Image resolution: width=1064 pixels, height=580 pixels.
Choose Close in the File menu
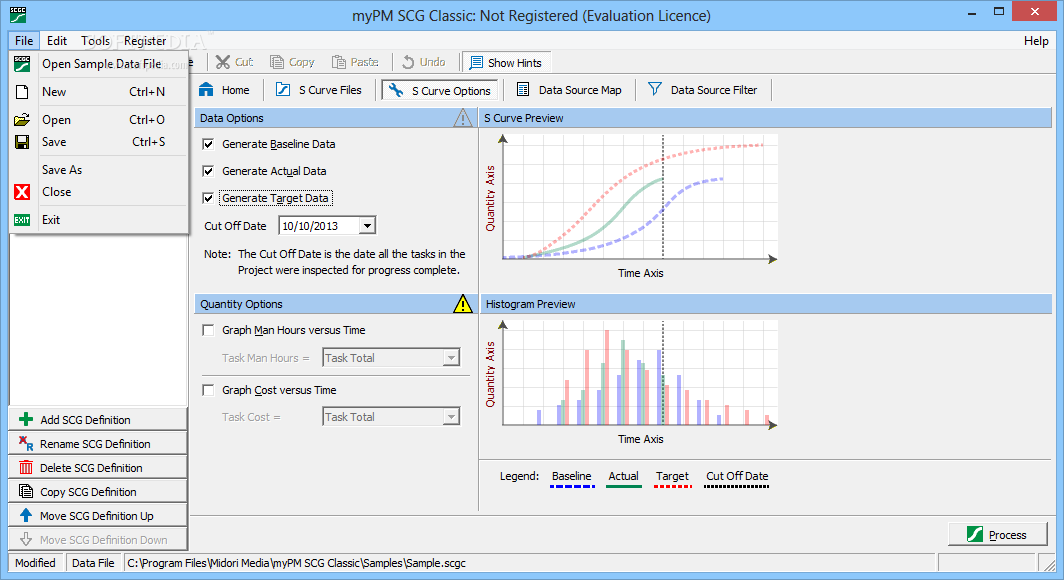point(99,192)
